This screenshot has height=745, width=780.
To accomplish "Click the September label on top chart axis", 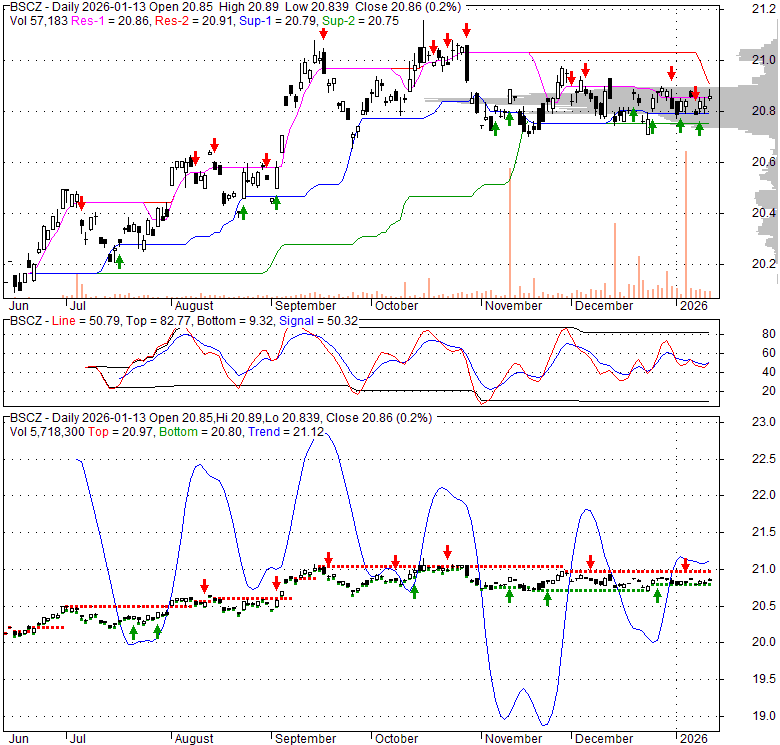I will pos(305,305).
